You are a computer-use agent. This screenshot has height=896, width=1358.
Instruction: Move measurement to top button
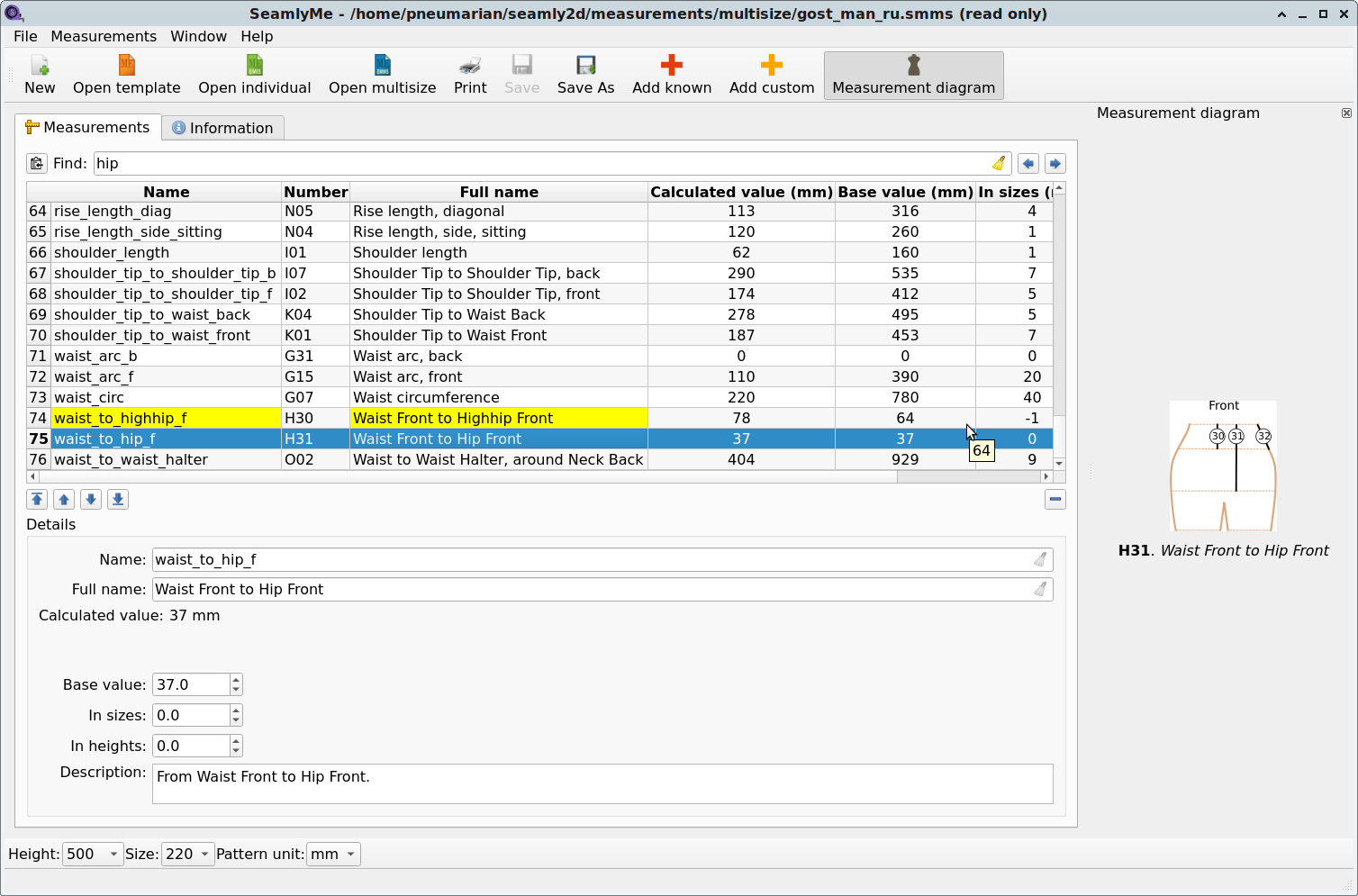tap(37, 499)
